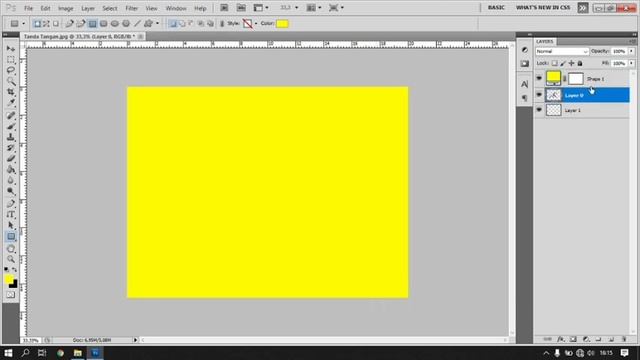Screen dimensions: 640x360
Task: Hide the Shape 1 layer
Action: click(x=539, y=78)
